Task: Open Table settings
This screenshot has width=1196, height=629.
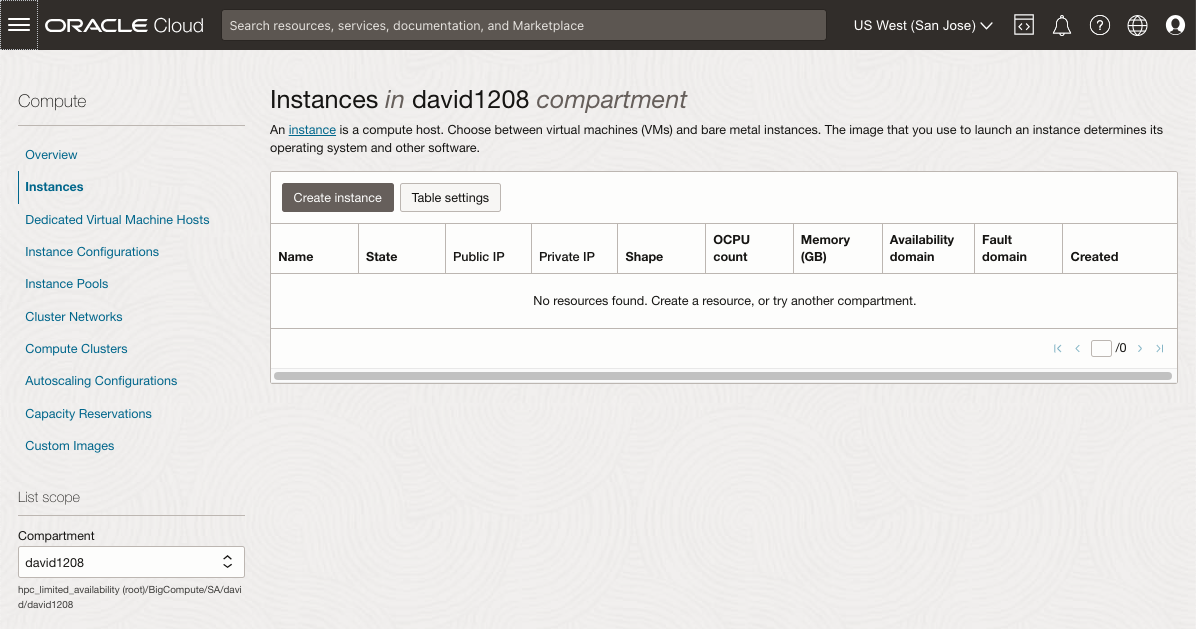Action: [450, 198]
